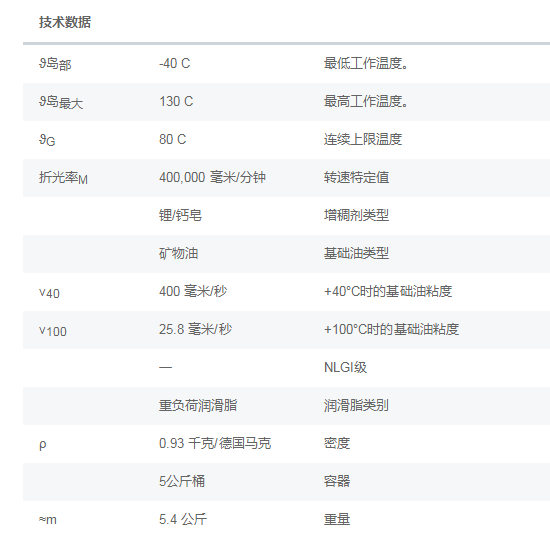Select the 130 C maximum temperature value

click(x=176, y=101)
